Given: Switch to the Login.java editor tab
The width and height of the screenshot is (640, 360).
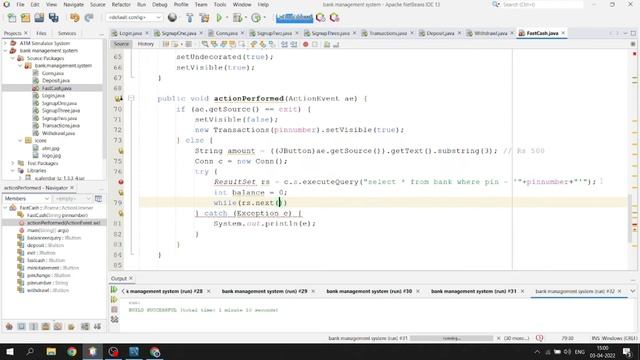Looking at the screenshot, I should pos(130,33).
